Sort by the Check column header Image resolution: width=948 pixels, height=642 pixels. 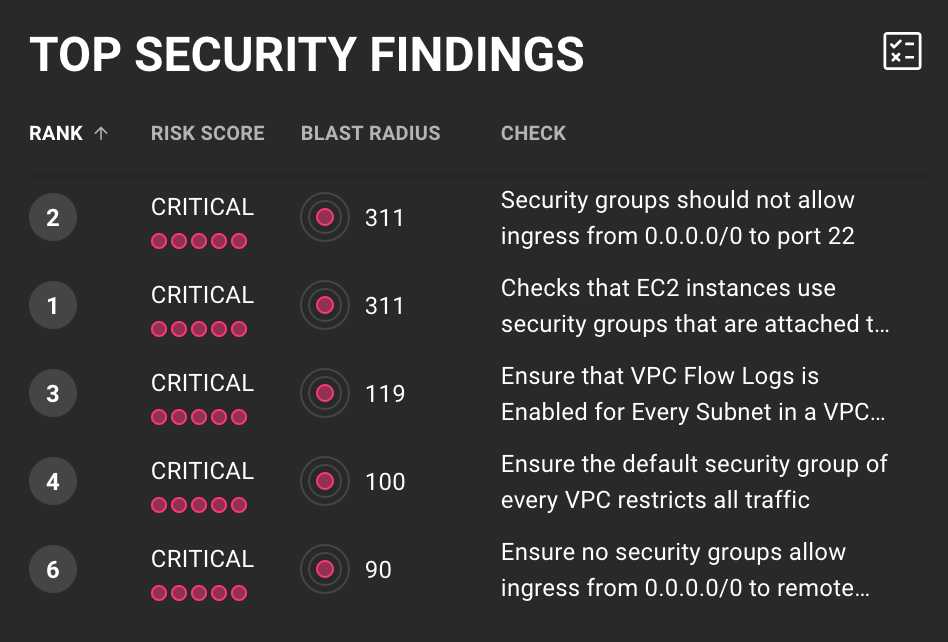(x=533, y=134)
